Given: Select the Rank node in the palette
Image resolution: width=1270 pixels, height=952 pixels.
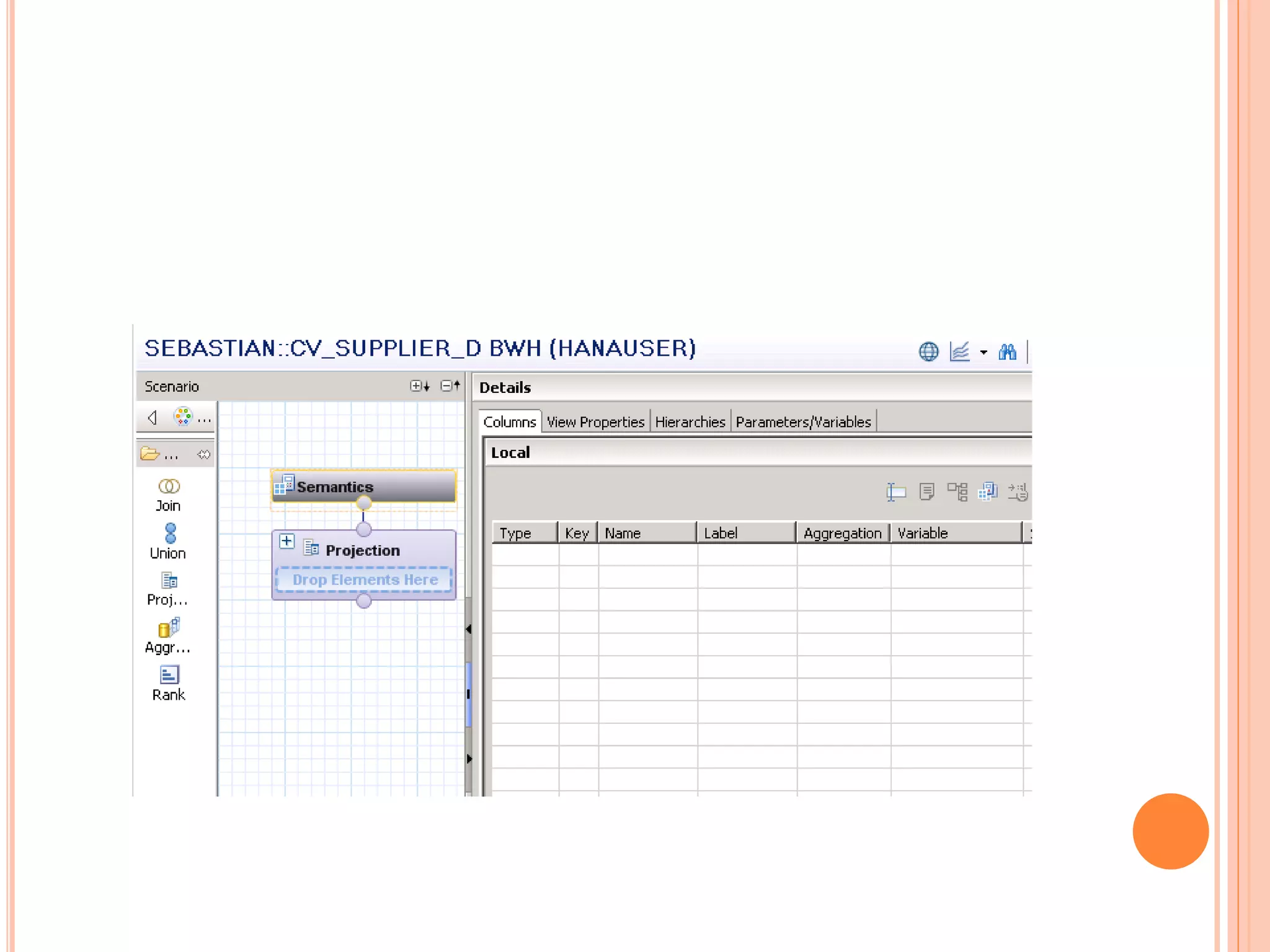Looking at the screenshot, I should 169,684.
